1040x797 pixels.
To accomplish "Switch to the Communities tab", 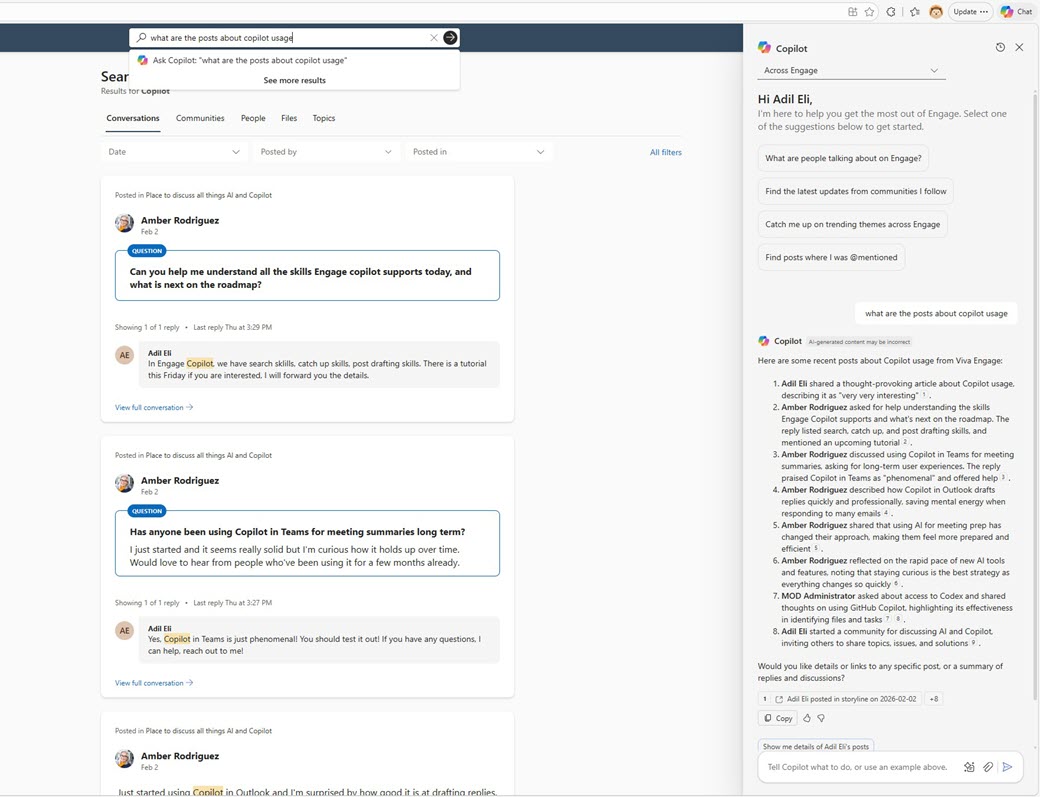I will coord(199,118).
